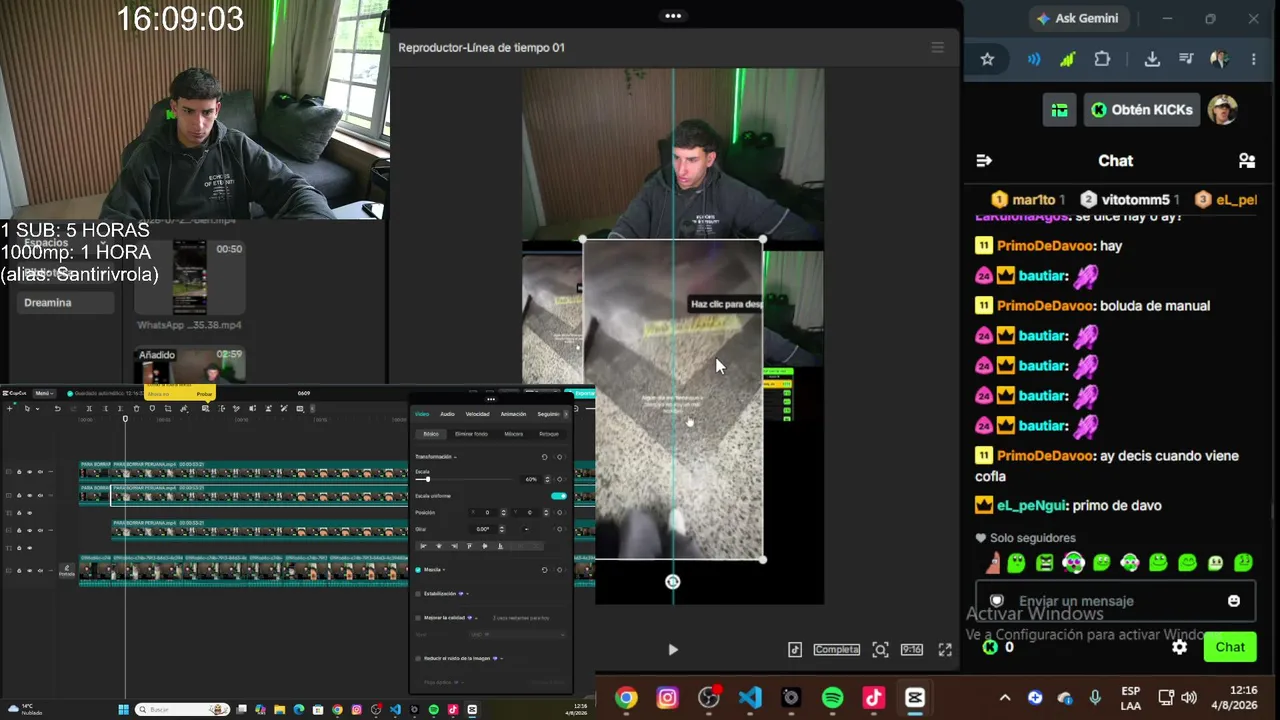Align clip to bottom edge
The width and height of the screenshot is (1280, 720).
coord(500,546)
